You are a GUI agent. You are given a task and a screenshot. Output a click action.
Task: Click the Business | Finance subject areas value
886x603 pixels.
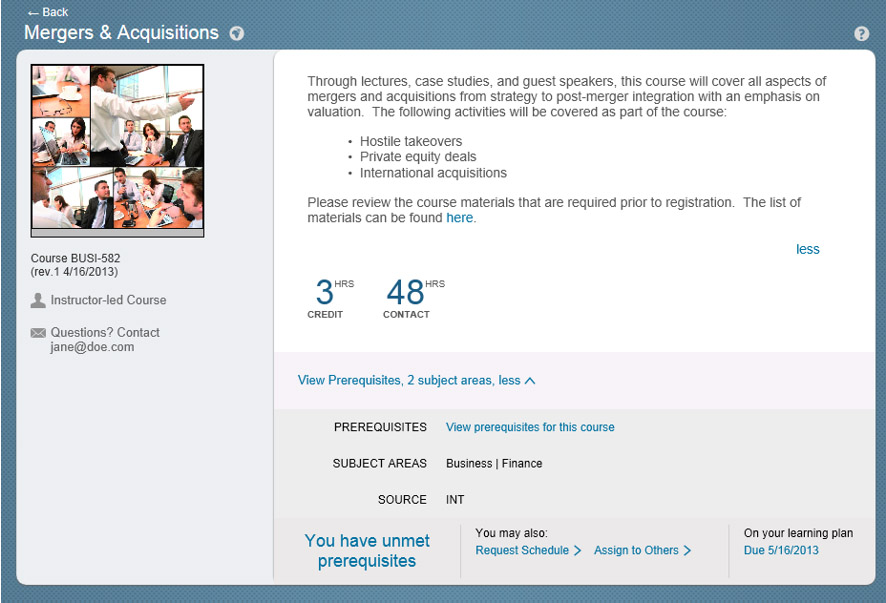(x=494, y=464)
